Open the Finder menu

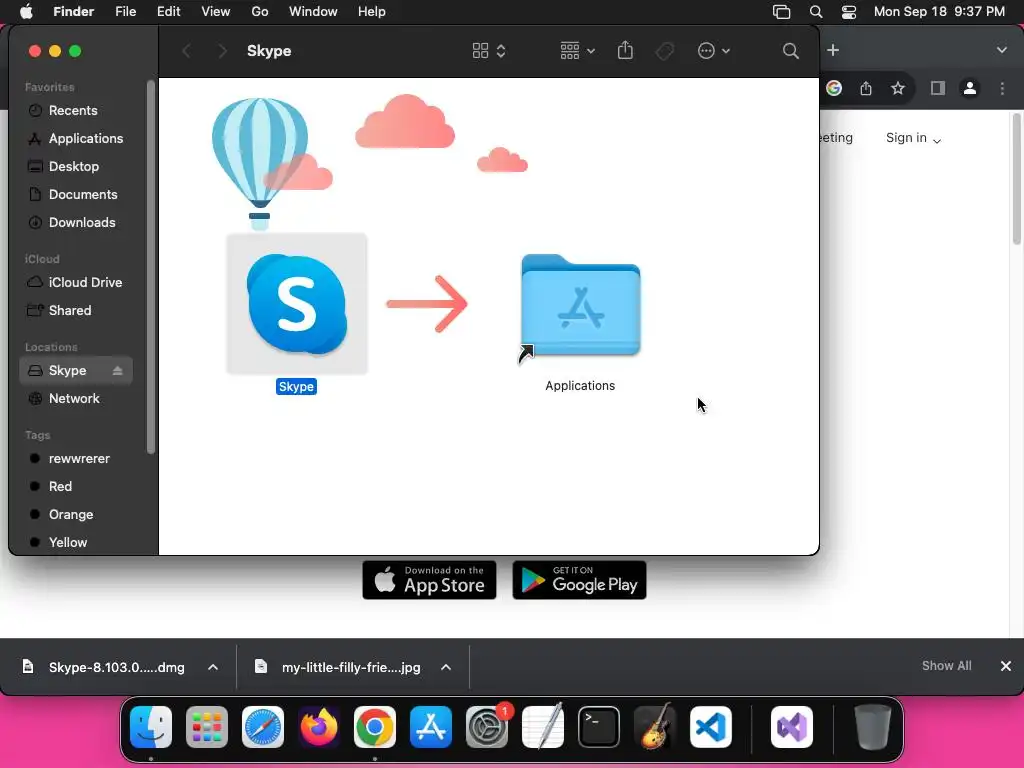click(x=73, y=12)
